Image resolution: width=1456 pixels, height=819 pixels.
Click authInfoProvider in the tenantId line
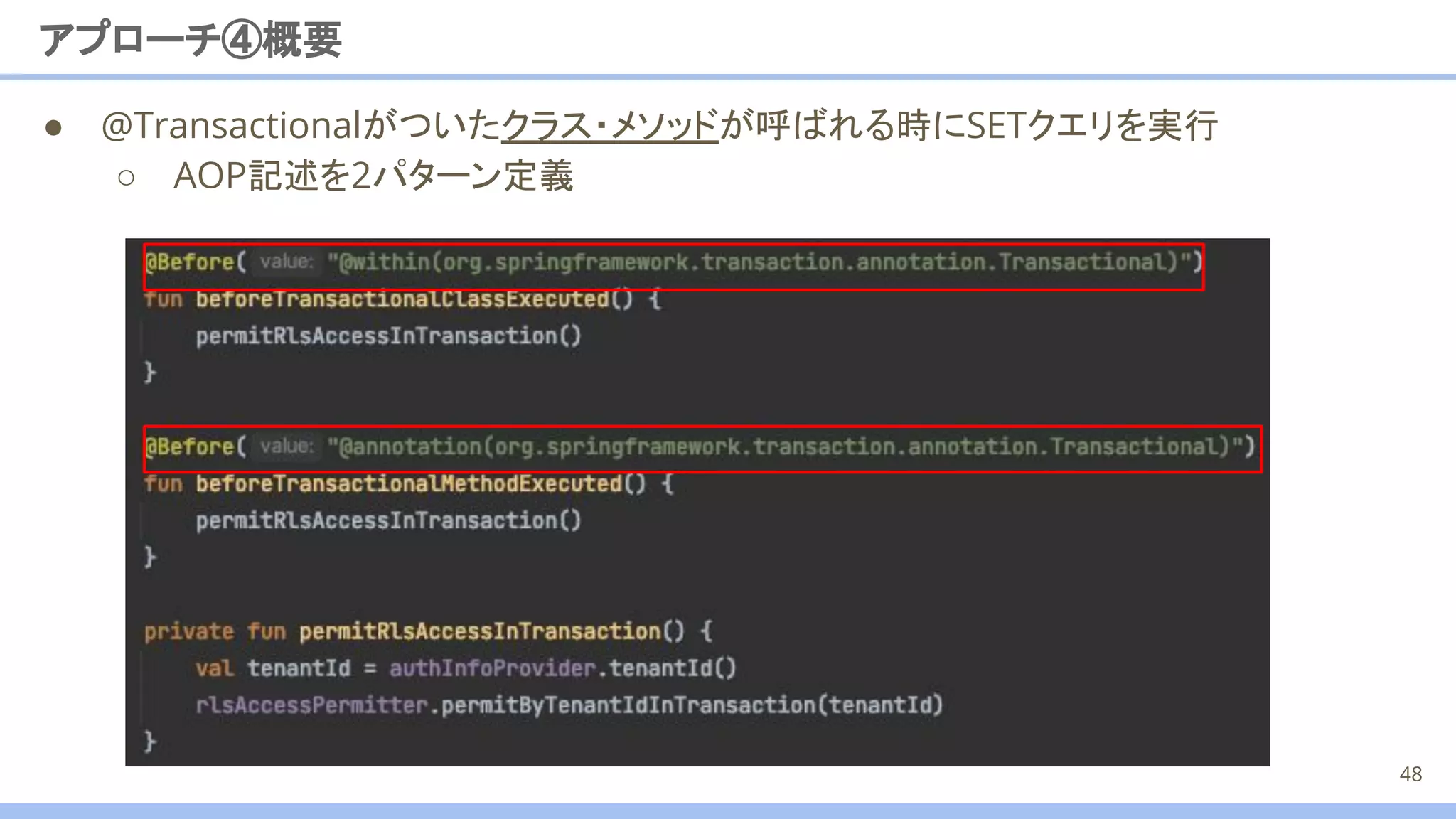(492, 668)
